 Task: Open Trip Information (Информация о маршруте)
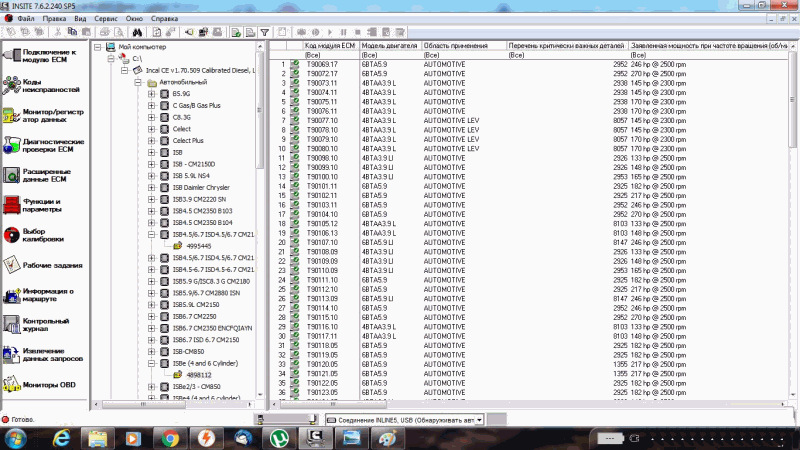[x=40, y=295]
